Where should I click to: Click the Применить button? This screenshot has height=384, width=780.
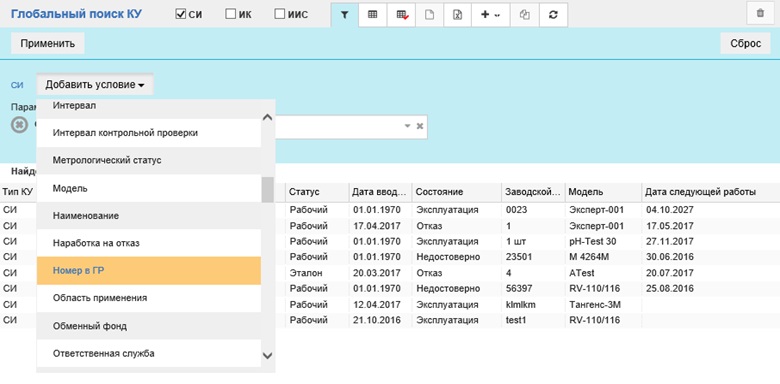48,43
